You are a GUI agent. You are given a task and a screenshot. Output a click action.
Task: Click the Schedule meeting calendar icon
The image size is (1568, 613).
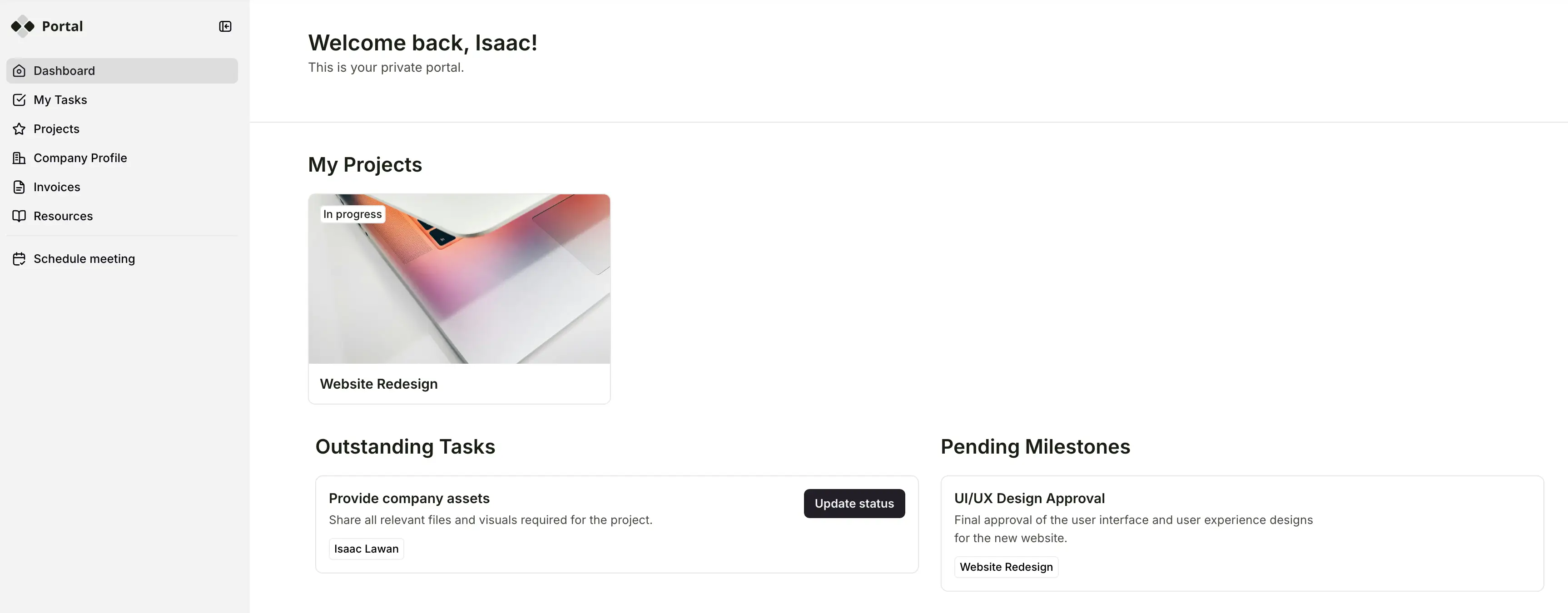(20, 258)
